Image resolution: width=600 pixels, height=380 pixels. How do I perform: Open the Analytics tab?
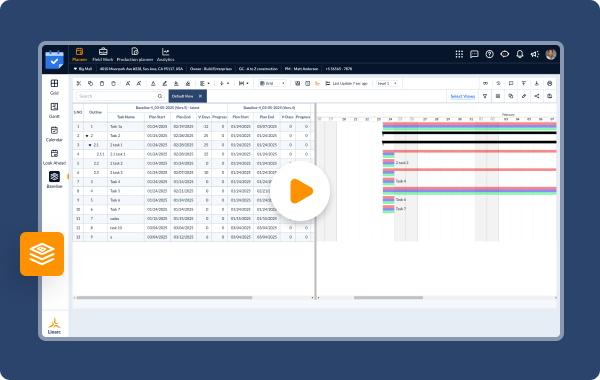pos(165,54)
